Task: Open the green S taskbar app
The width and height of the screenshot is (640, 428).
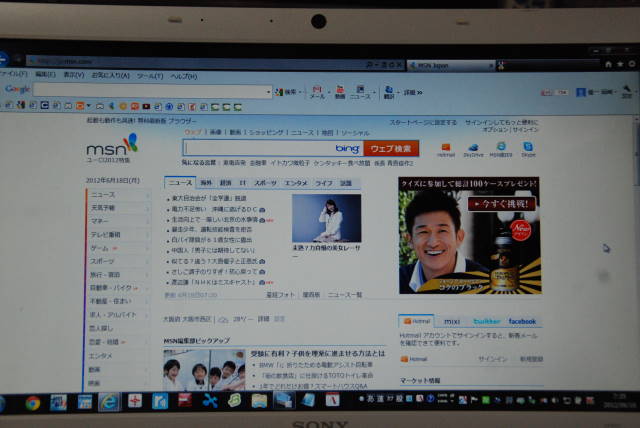Action: click(234, 401)
